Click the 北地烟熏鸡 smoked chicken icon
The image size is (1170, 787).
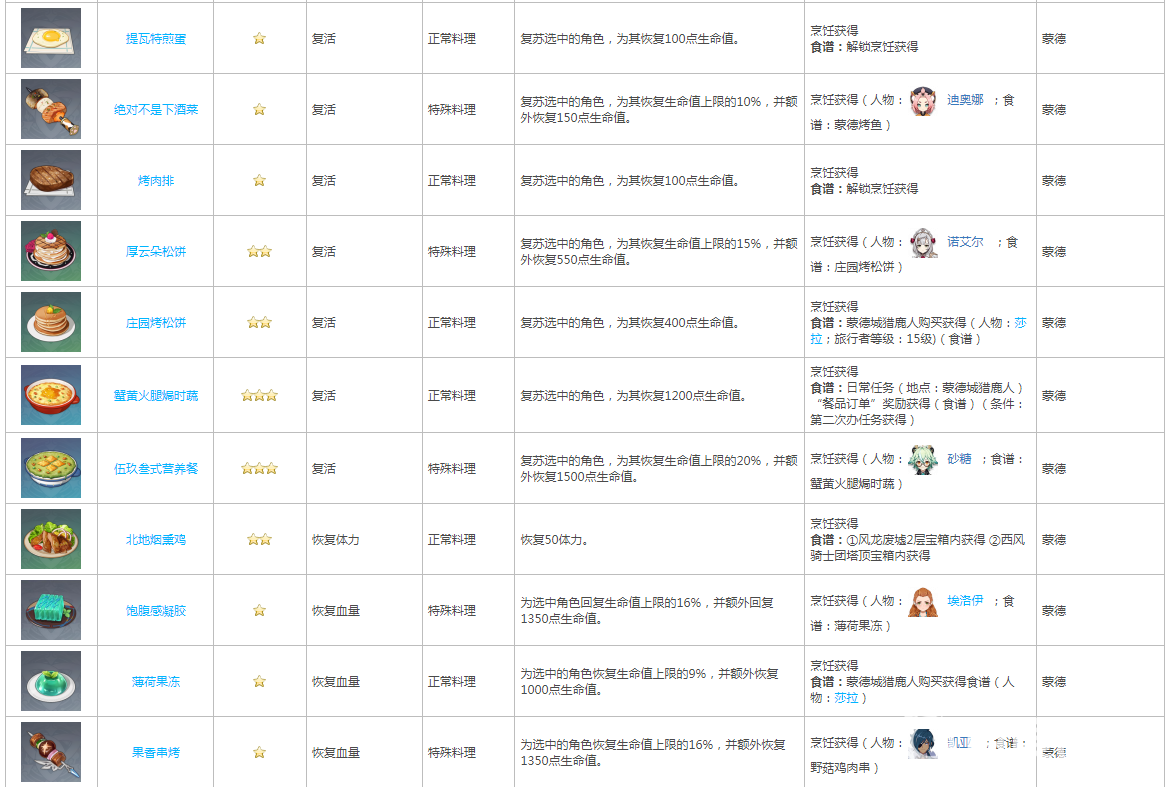[x=50, y=539]
